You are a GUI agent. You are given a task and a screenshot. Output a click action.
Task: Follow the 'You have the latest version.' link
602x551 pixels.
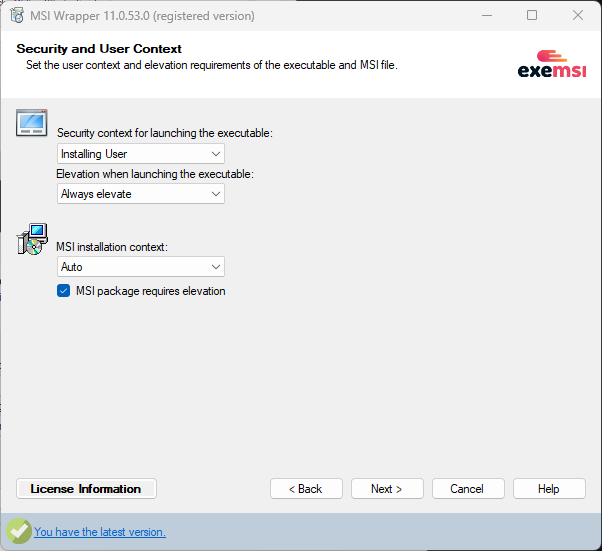100,532
